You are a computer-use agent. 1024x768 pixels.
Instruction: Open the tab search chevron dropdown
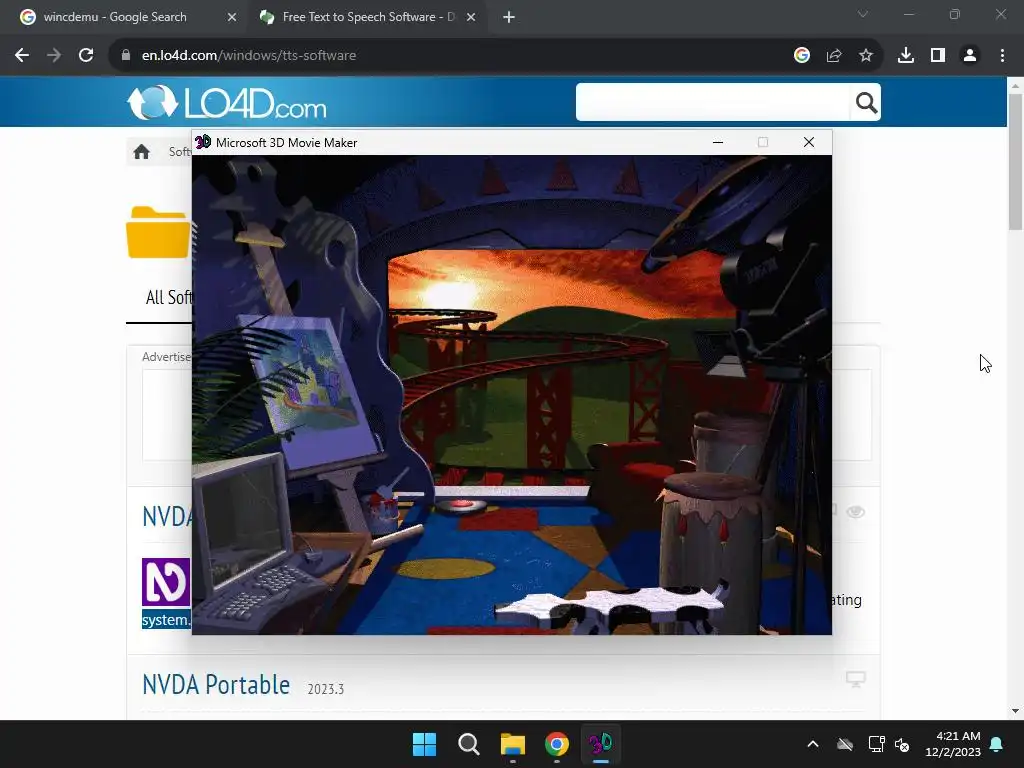click(863, 14)
